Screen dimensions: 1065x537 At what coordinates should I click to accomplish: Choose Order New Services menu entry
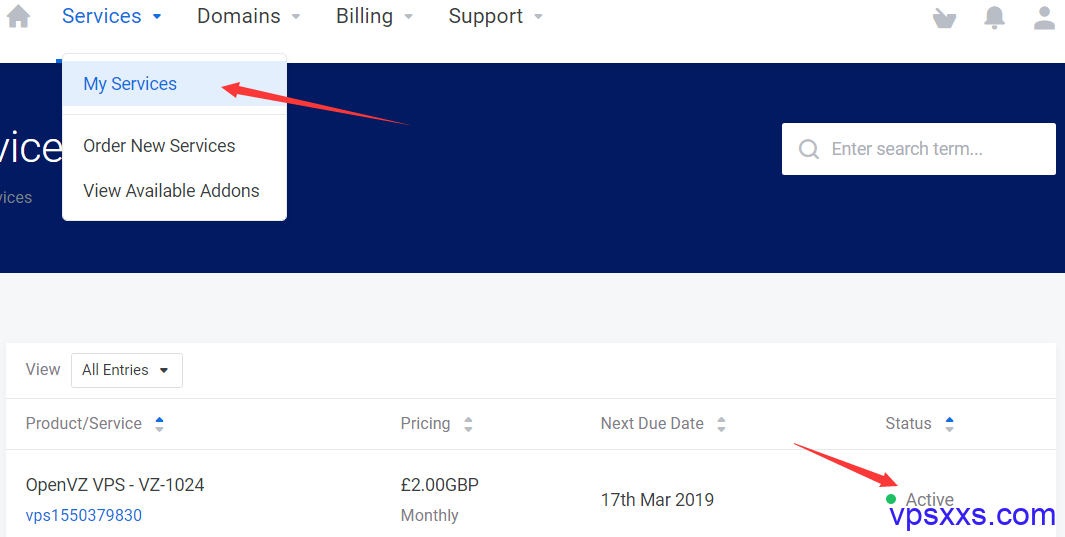(x=159, y=145)
